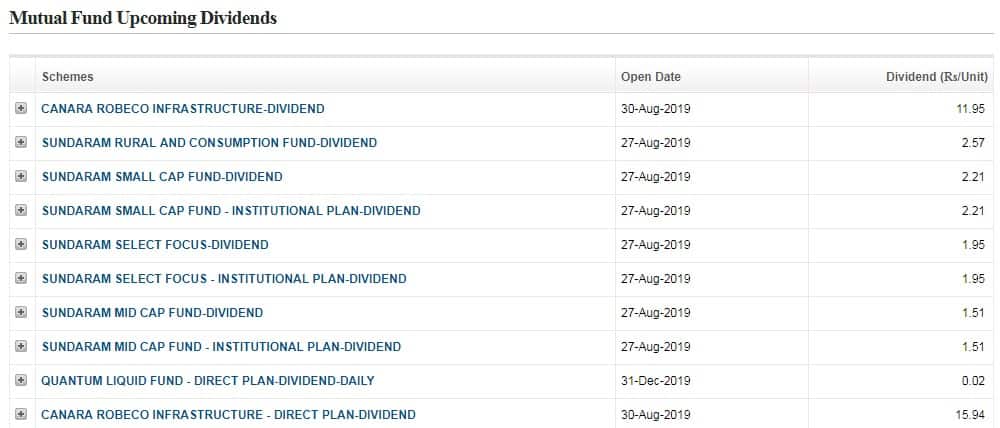Select the 15.94 dividend value
Viewport: 1000px width, 428px height.
coord(971,415)
